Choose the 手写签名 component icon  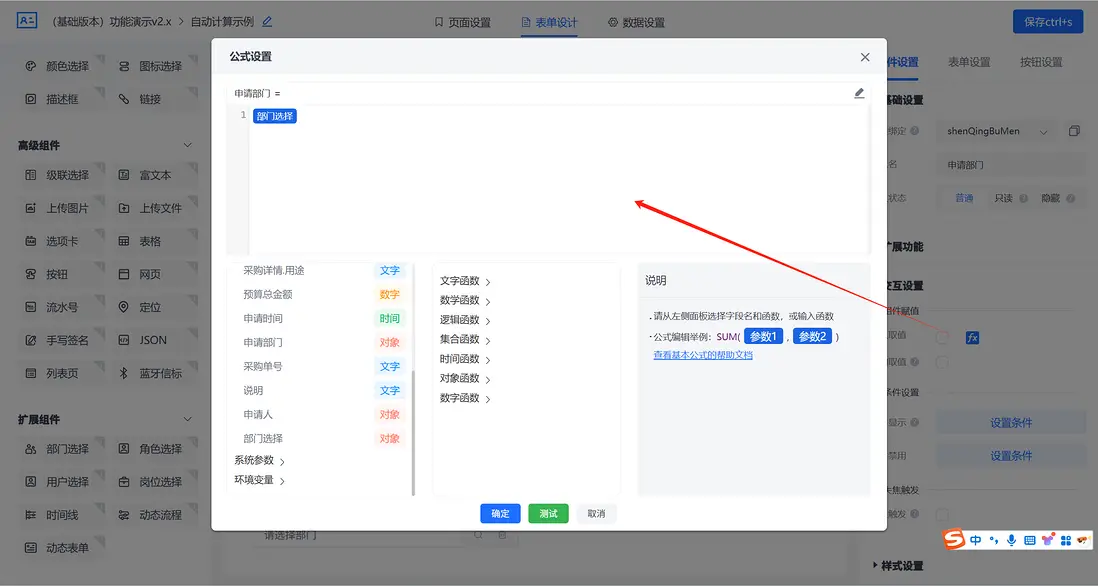click(30, 340)
